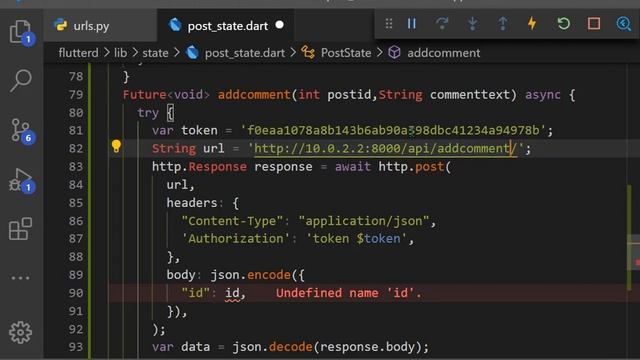Step into in the debug toolbar

tap(473, 24)
